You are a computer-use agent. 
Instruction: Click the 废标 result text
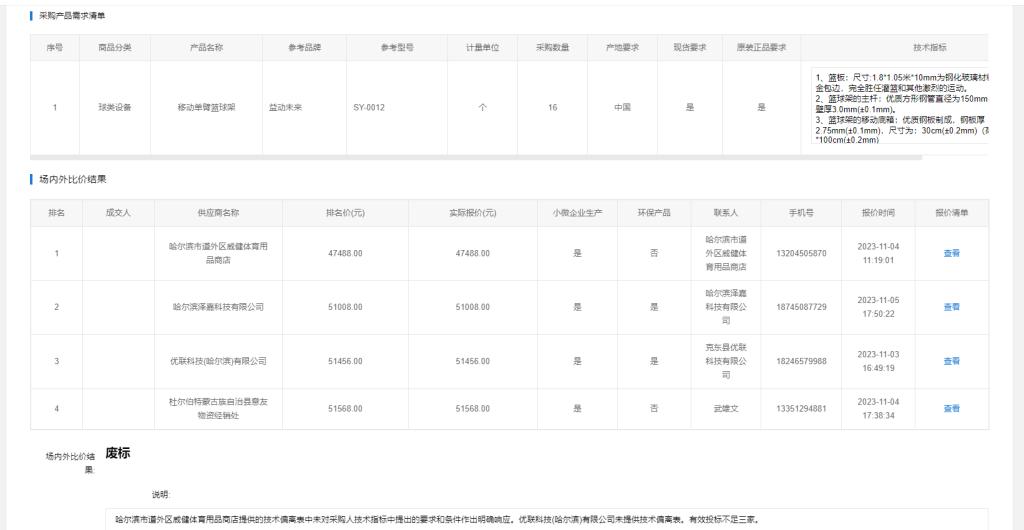(x=120, y=453)
